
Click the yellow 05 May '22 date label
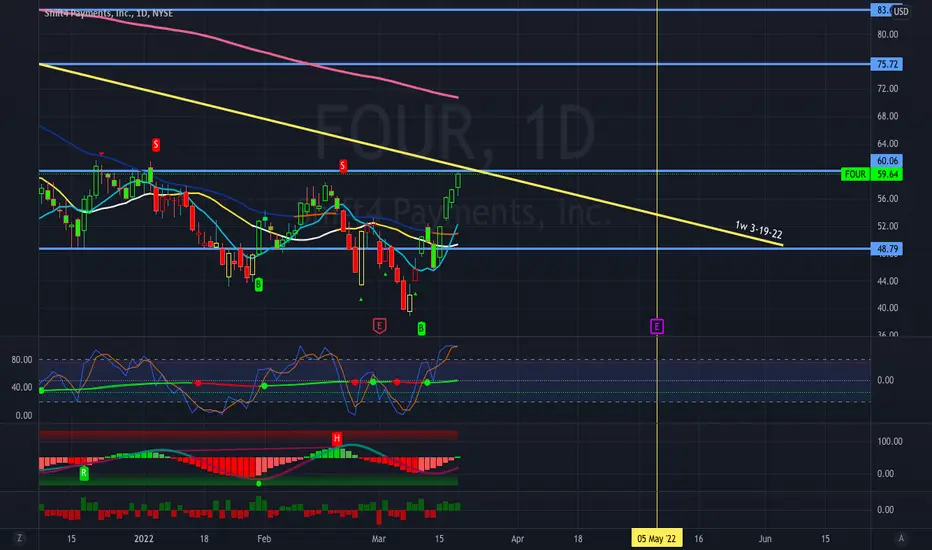[x=656, y=539]
